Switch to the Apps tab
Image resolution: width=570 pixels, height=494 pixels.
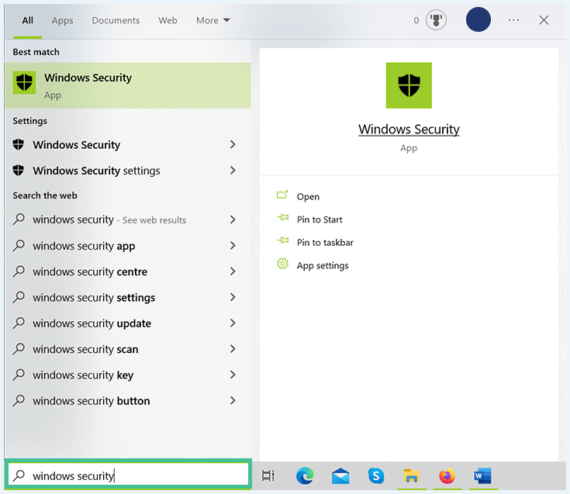62,21
